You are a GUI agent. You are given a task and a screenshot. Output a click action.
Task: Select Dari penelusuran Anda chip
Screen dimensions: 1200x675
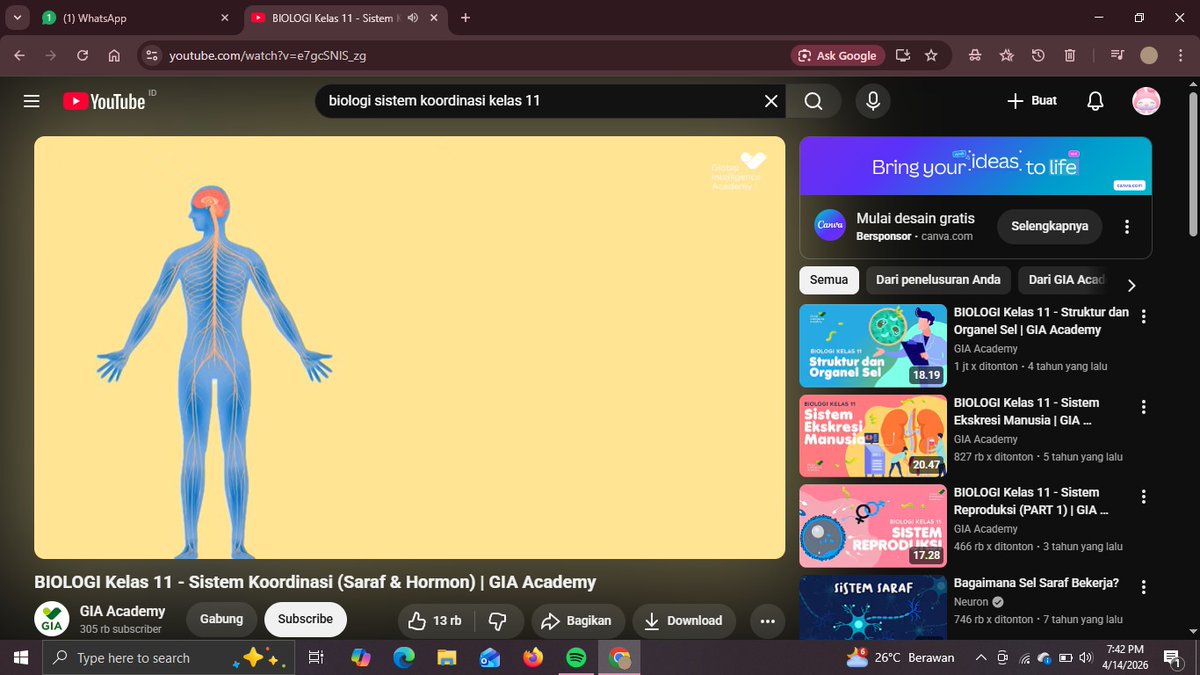938,280
